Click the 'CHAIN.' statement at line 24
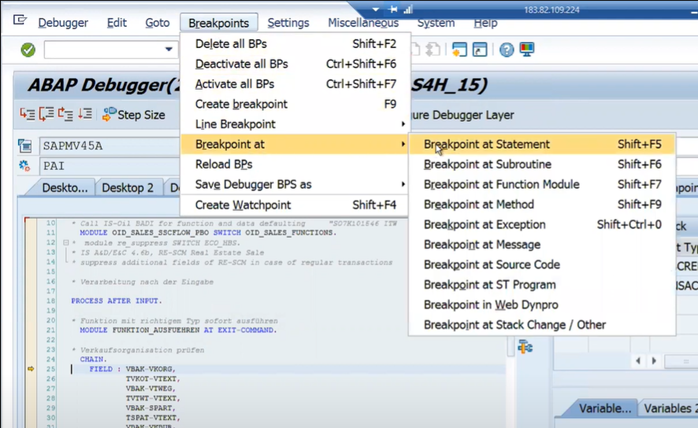 (93, 359)
